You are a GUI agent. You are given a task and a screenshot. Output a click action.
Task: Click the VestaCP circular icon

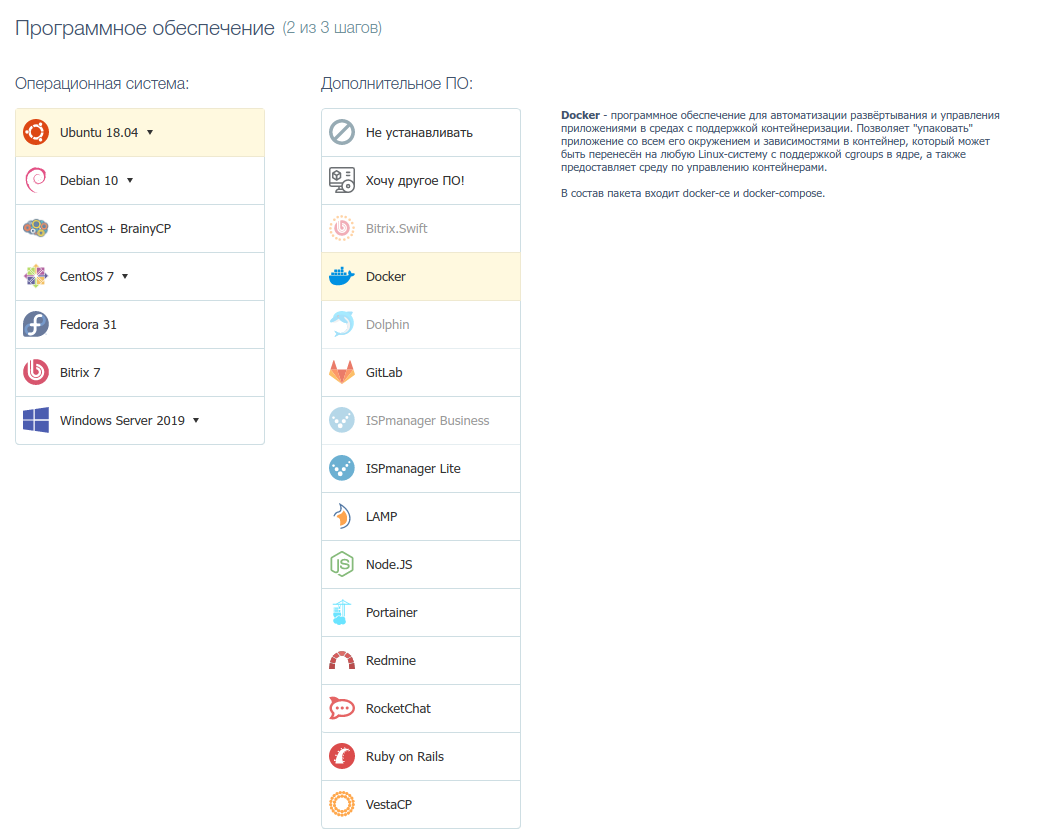coord(340,804)
